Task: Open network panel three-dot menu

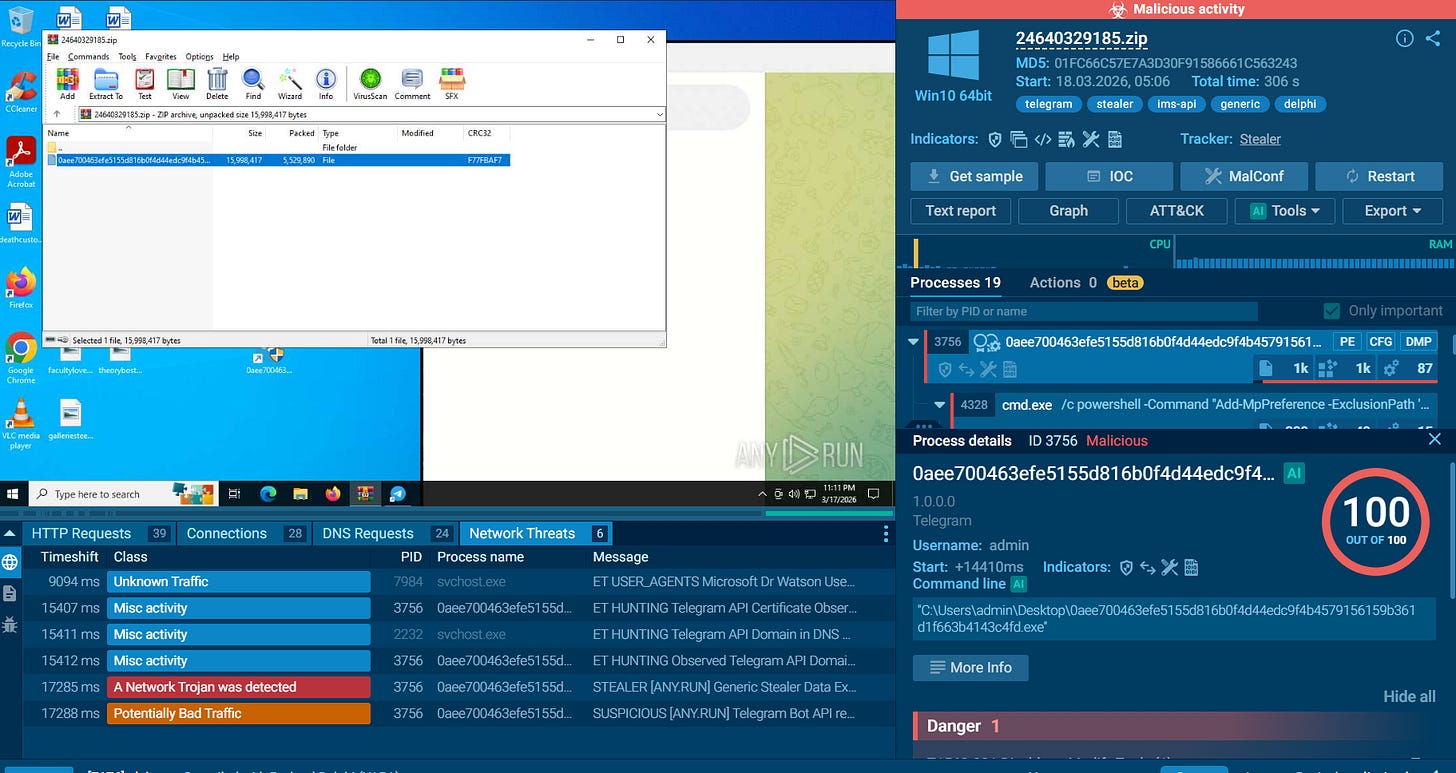Action: click(x=886, y=534)
